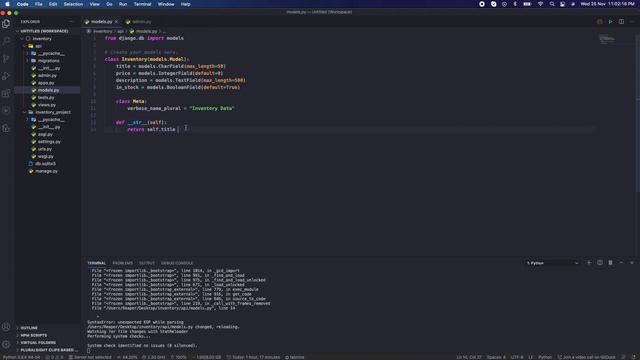The width and height of the screenshot is (640, 360).
Task: Create a new terminal with plus icon
Action: [589, 263]
